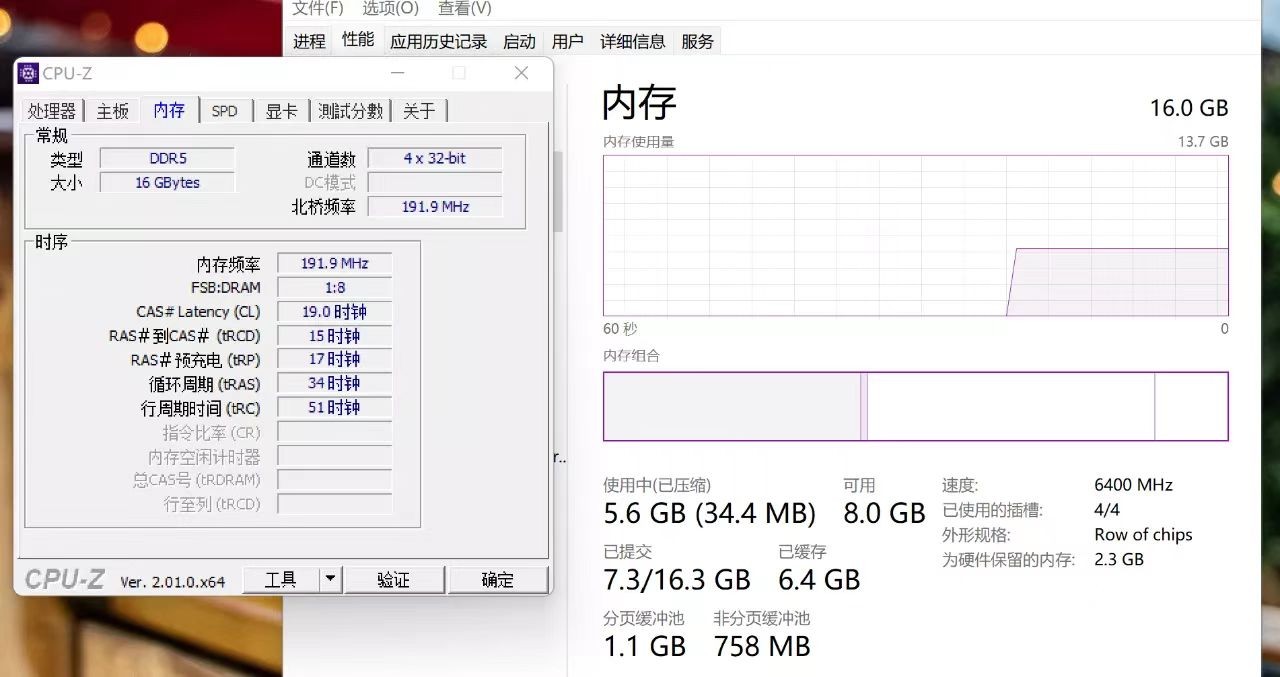This screenshot has width=1280, height=677.
Task: Click the 为硬件保留的内存 value 2.3 GB
Action: [1119, 560]
